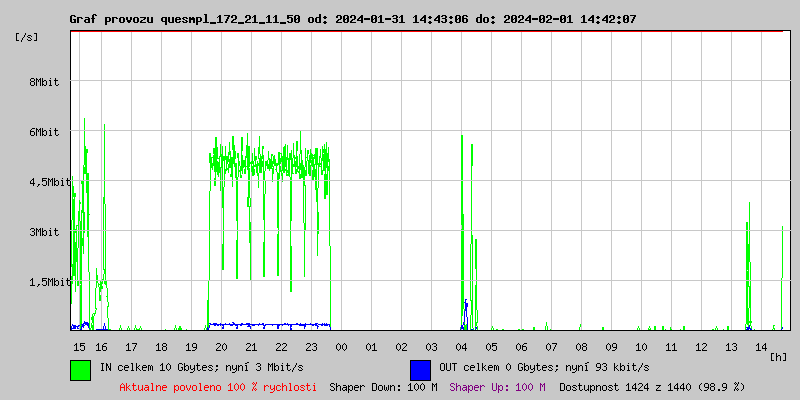Select hour 12 on the time axis

(701, 346)
